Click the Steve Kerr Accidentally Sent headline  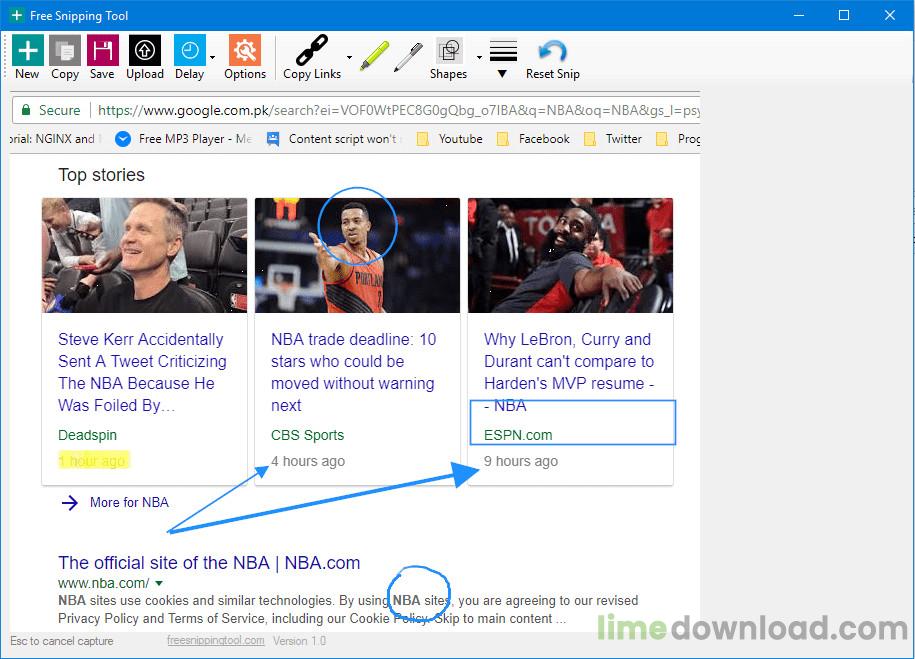[142, 372]
